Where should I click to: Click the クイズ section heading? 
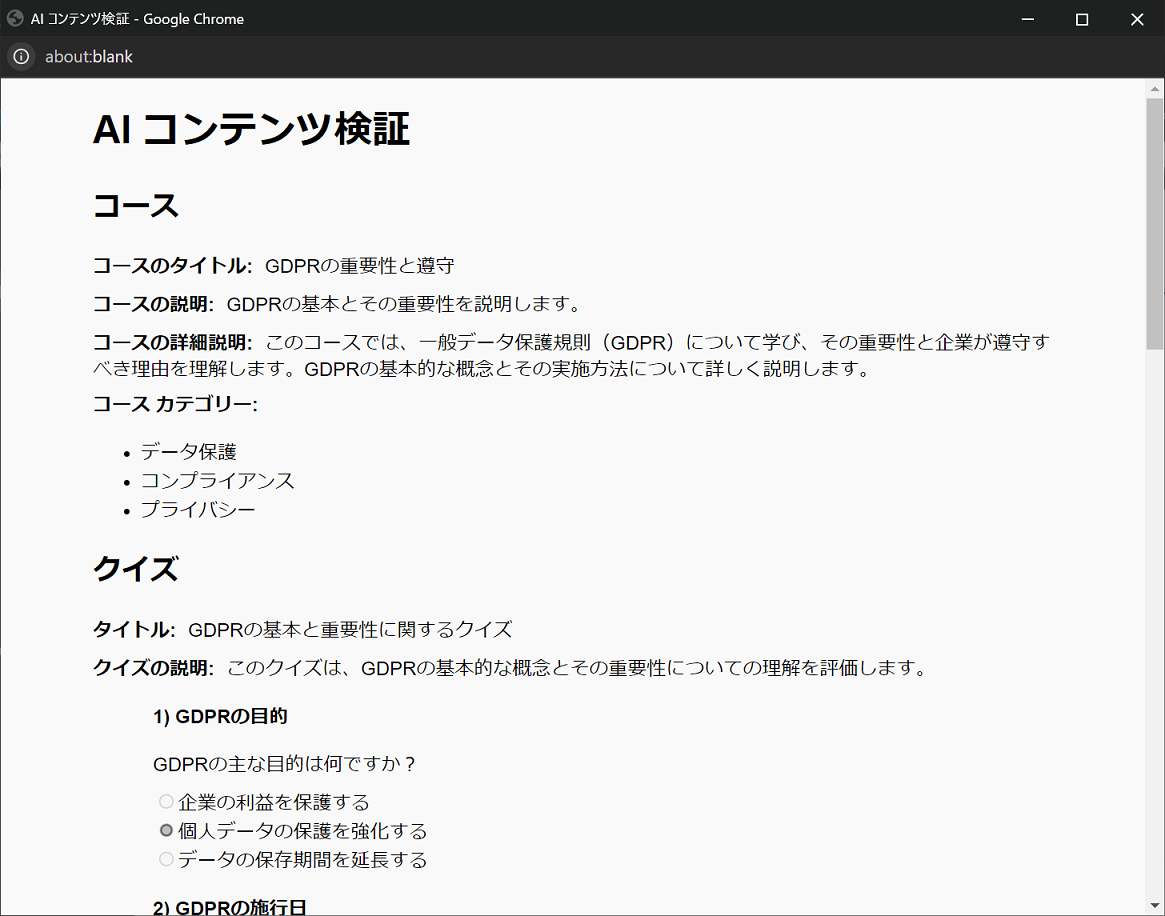(136, 569)
